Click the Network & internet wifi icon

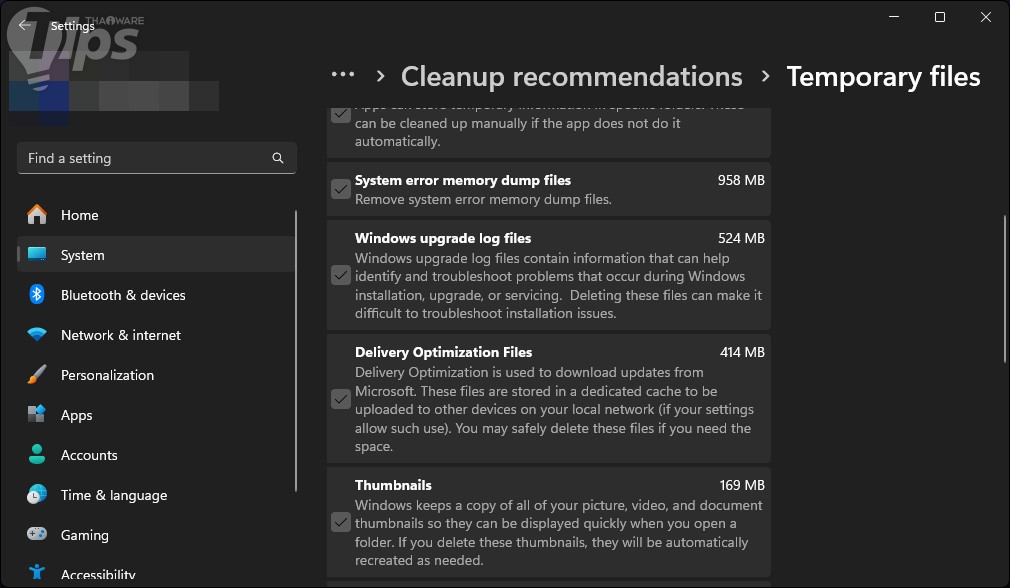pos(37,335)
